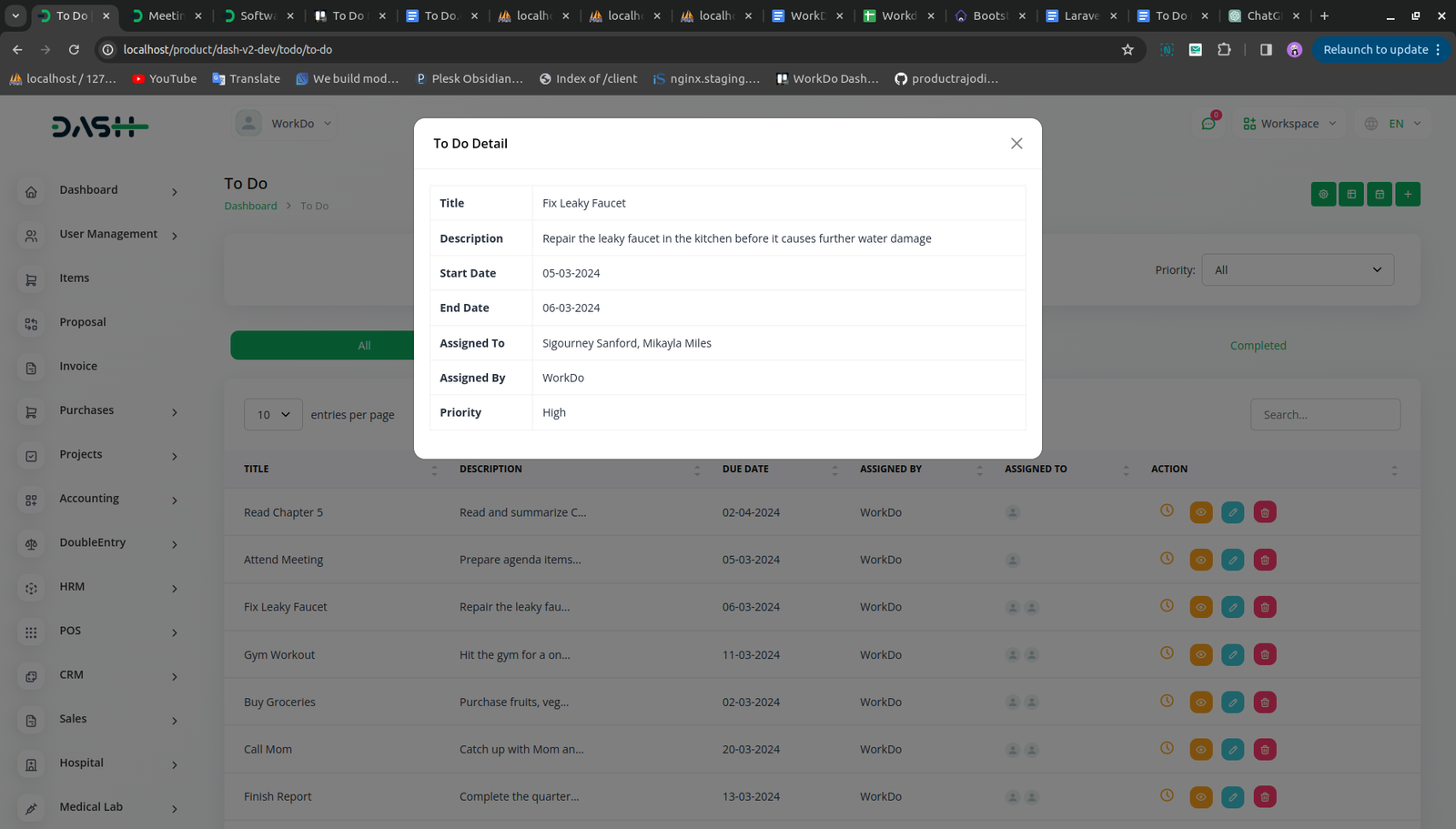Click edit icon for Read Chapter 5
The image size is (1456, 829).
(x=1232, y=512)
